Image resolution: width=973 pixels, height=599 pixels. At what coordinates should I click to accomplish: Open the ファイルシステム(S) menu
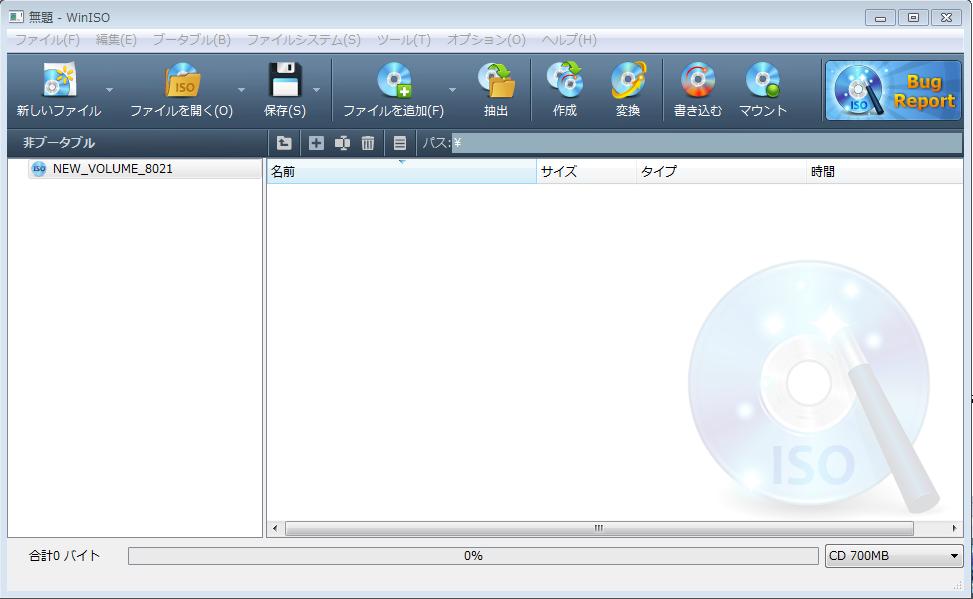click(x=304, y=40)
